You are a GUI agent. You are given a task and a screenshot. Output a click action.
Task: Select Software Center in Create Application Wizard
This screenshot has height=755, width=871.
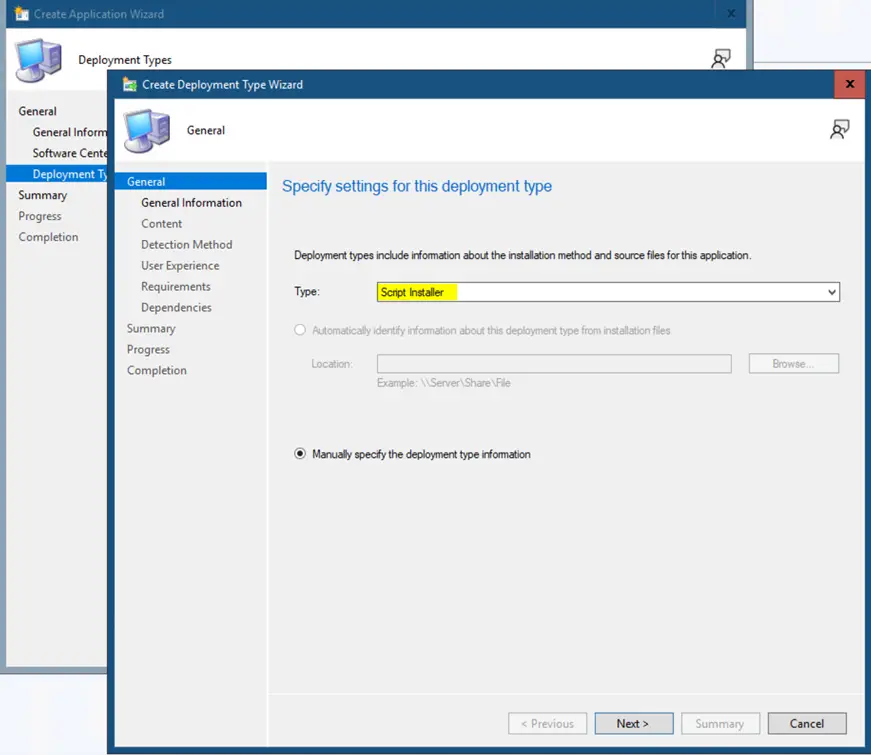click(69, 153)
